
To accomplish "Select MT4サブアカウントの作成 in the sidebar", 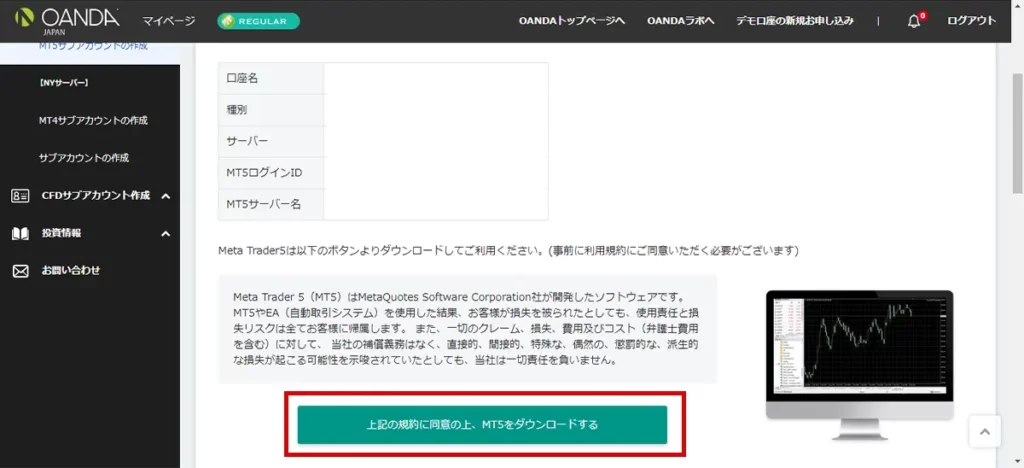I will point(93,120).
